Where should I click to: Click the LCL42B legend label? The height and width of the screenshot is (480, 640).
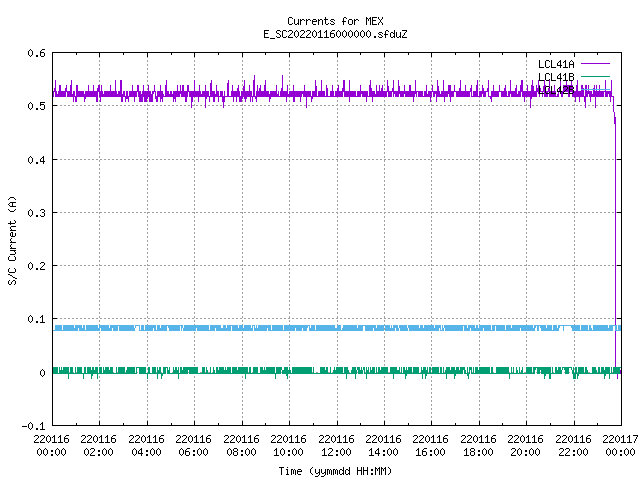(556, 90)
